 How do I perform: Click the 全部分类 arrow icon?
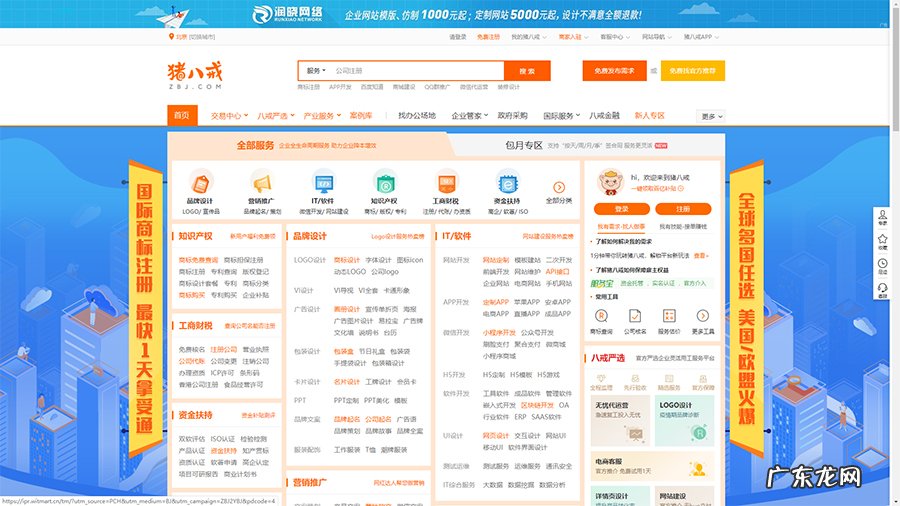559,187
